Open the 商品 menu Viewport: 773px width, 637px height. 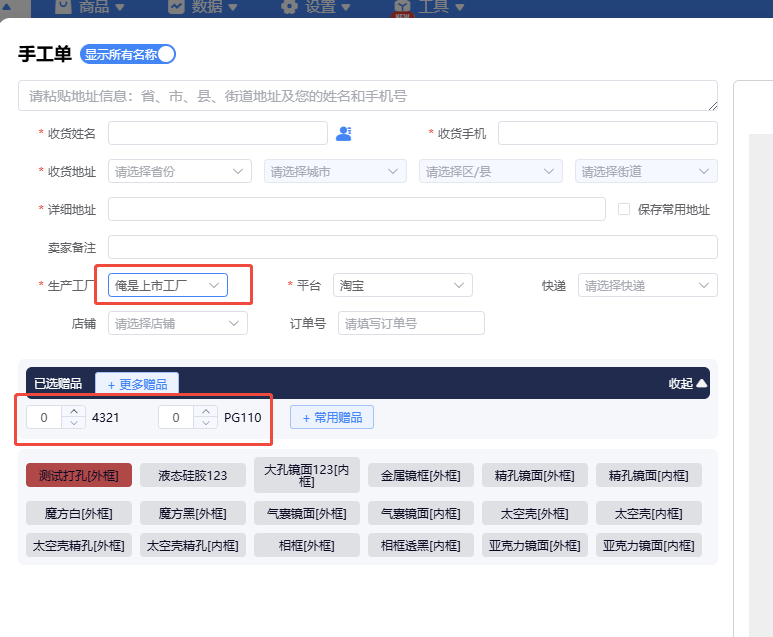pos(101,6)
